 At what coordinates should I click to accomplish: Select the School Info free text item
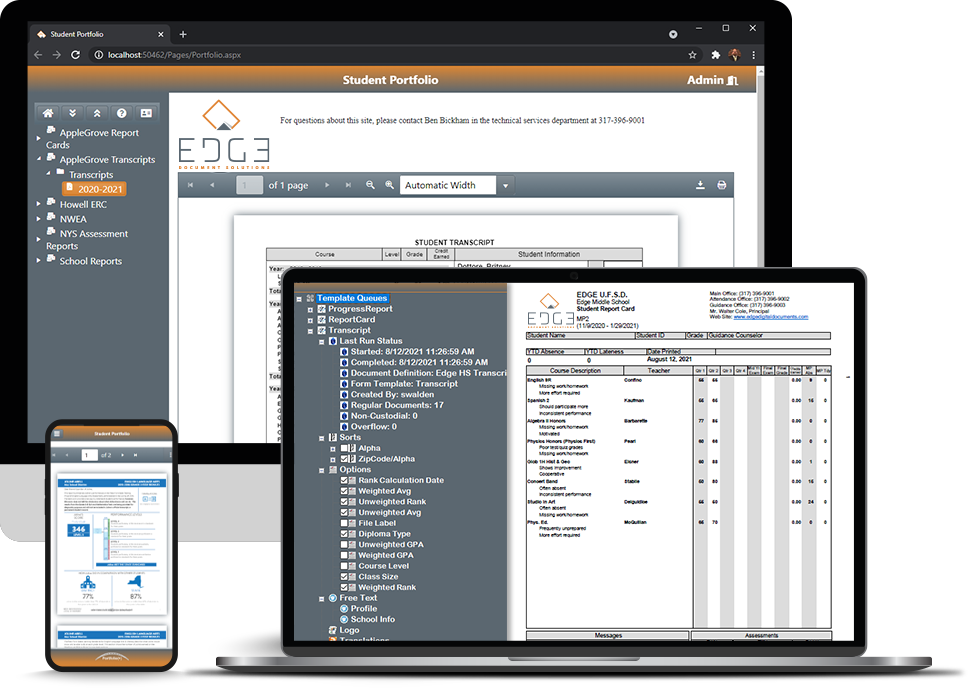[x=373, y=619]
